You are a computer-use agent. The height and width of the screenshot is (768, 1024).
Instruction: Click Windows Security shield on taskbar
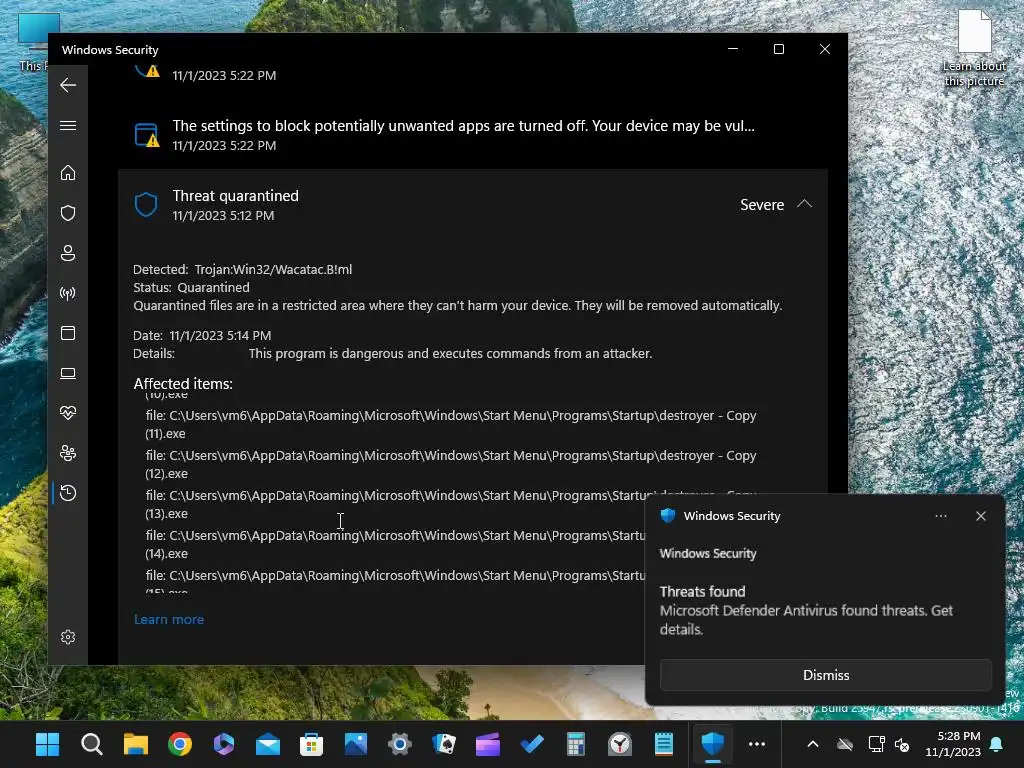point(712,744)
